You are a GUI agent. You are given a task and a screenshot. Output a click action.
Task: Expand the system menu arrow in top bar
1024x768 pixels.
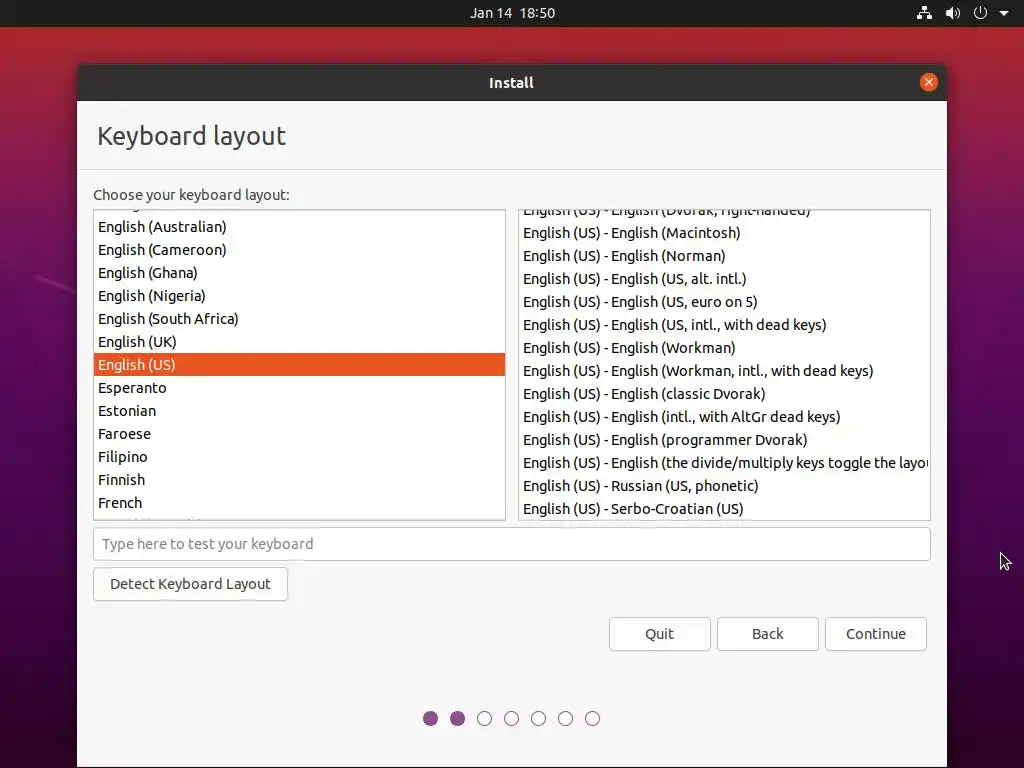[x=1004, y=13]
